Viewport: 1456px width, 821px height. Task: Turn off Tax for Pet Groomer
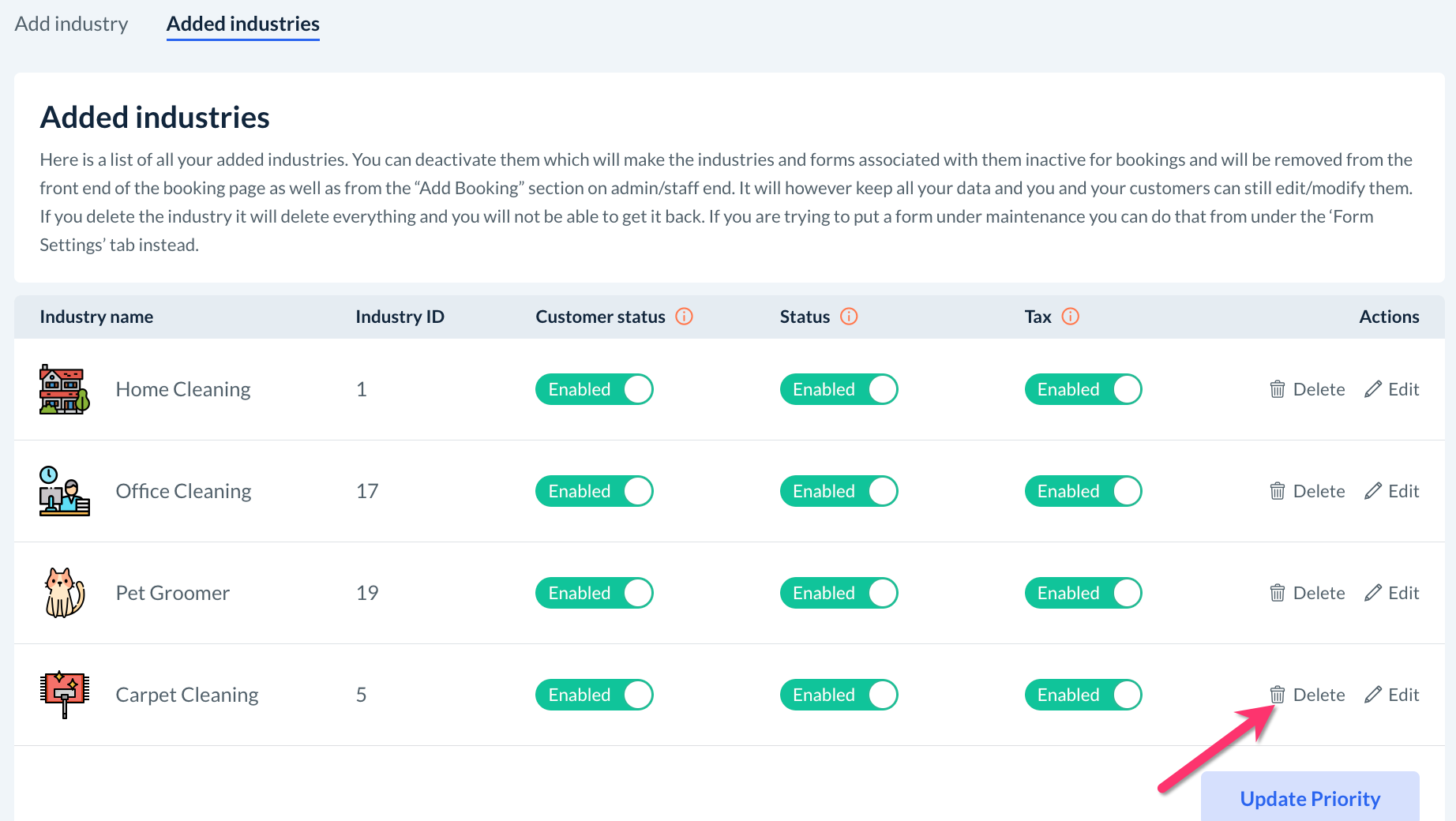click(1083, 593)
